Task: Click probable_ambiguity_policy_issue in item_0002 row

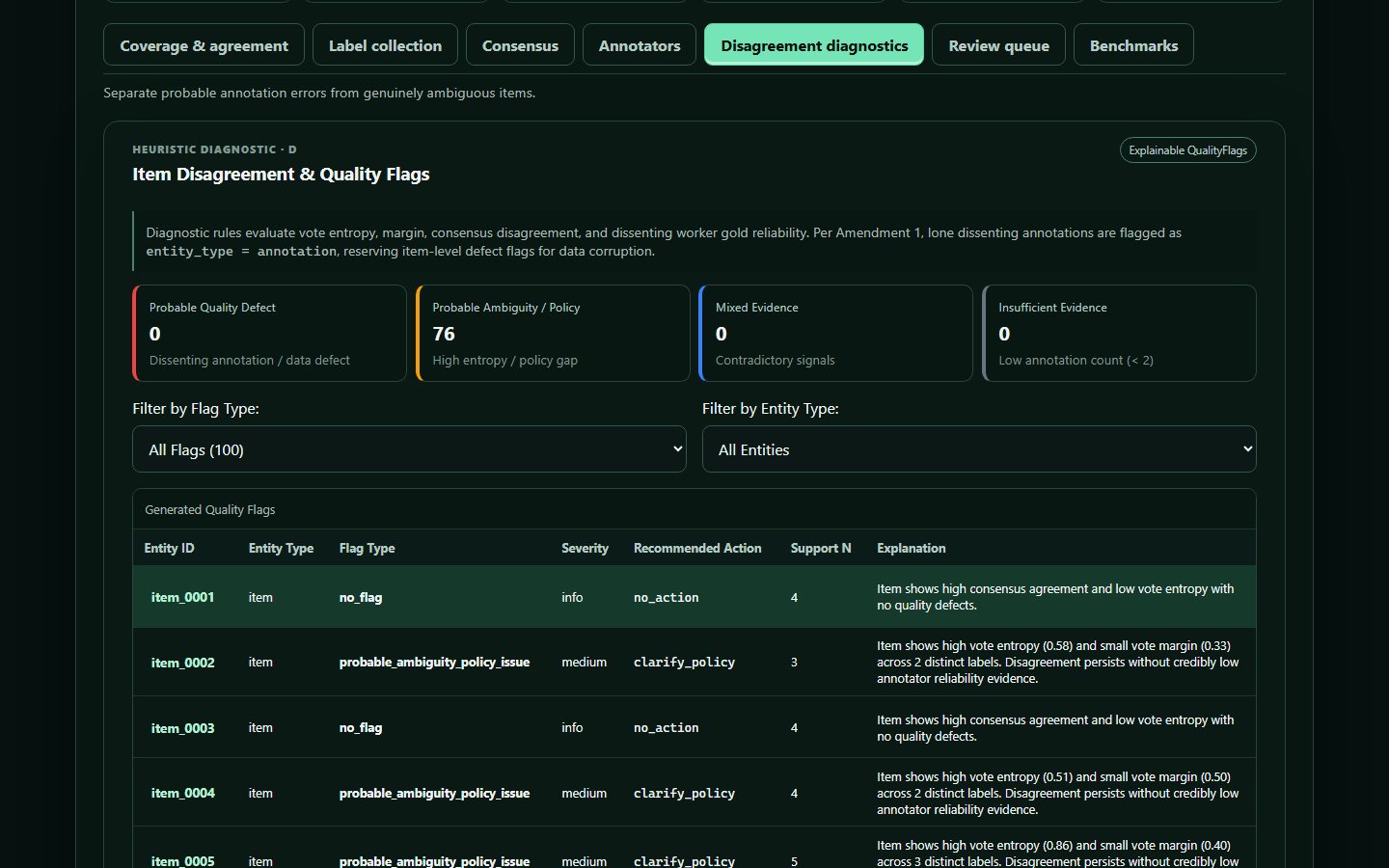Action: pos(434,663)
